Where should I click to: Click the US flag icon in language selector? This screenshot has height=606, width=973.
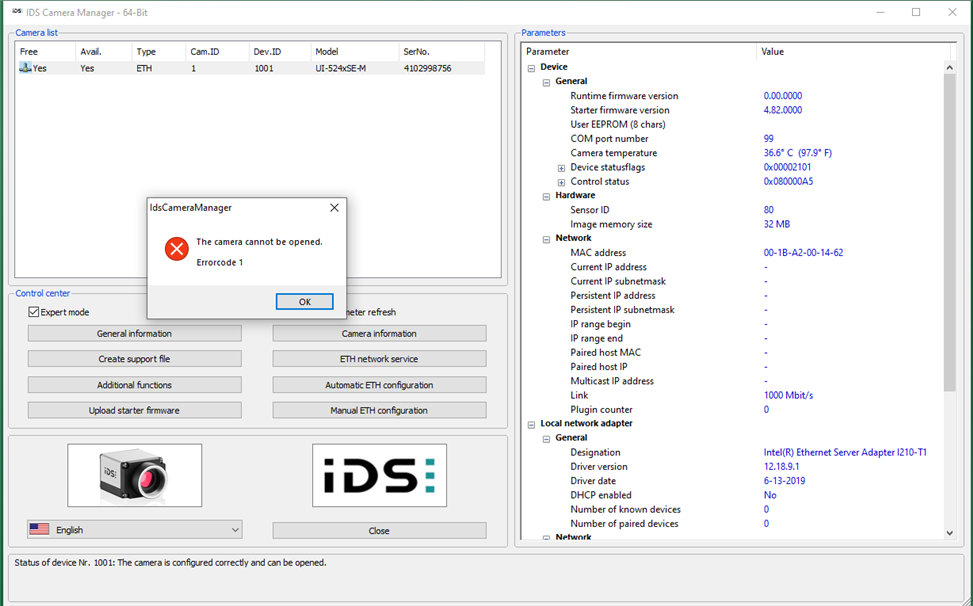click(39, 529)
